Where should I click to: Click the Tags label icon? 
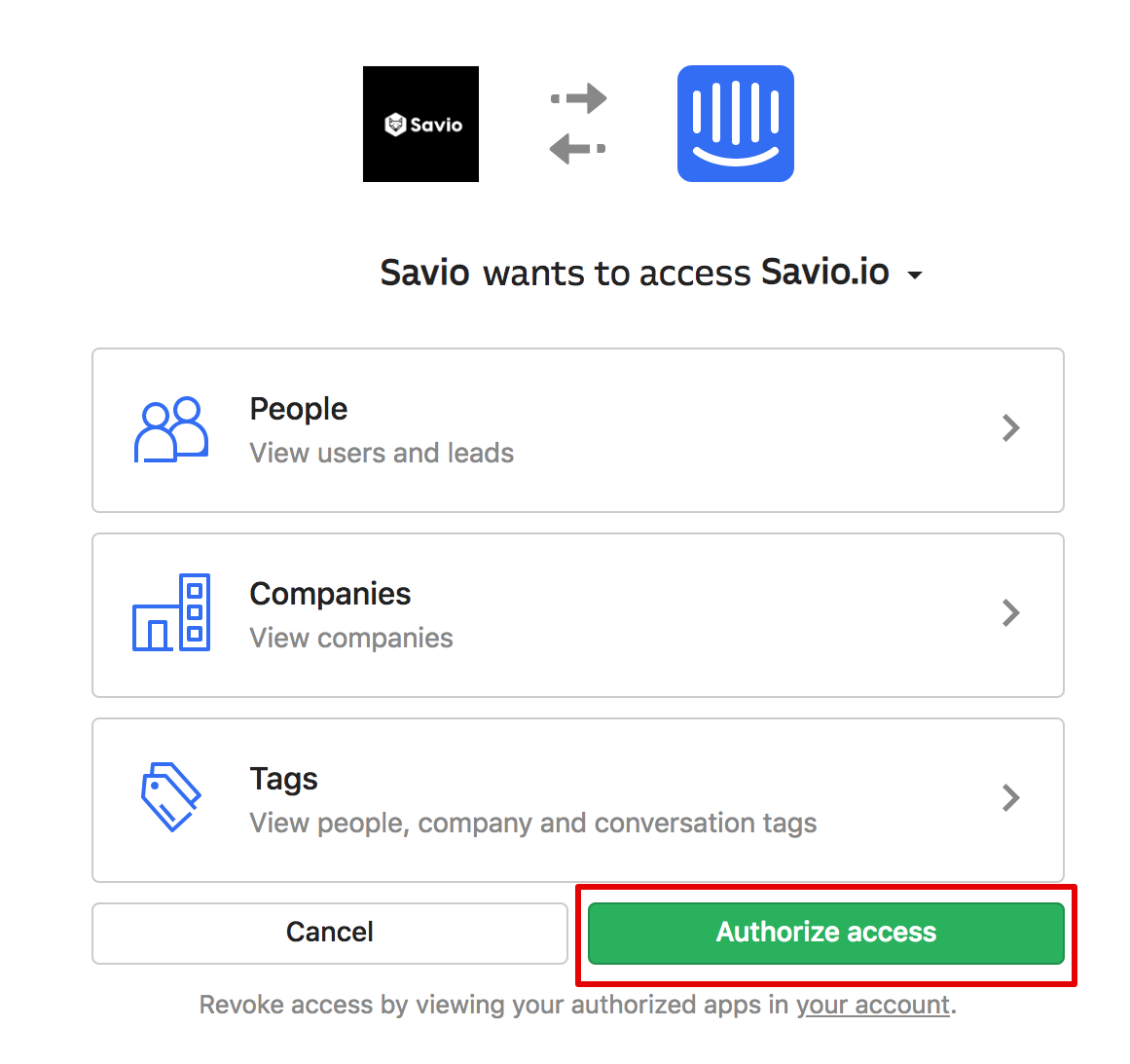[x=170, y=796]
